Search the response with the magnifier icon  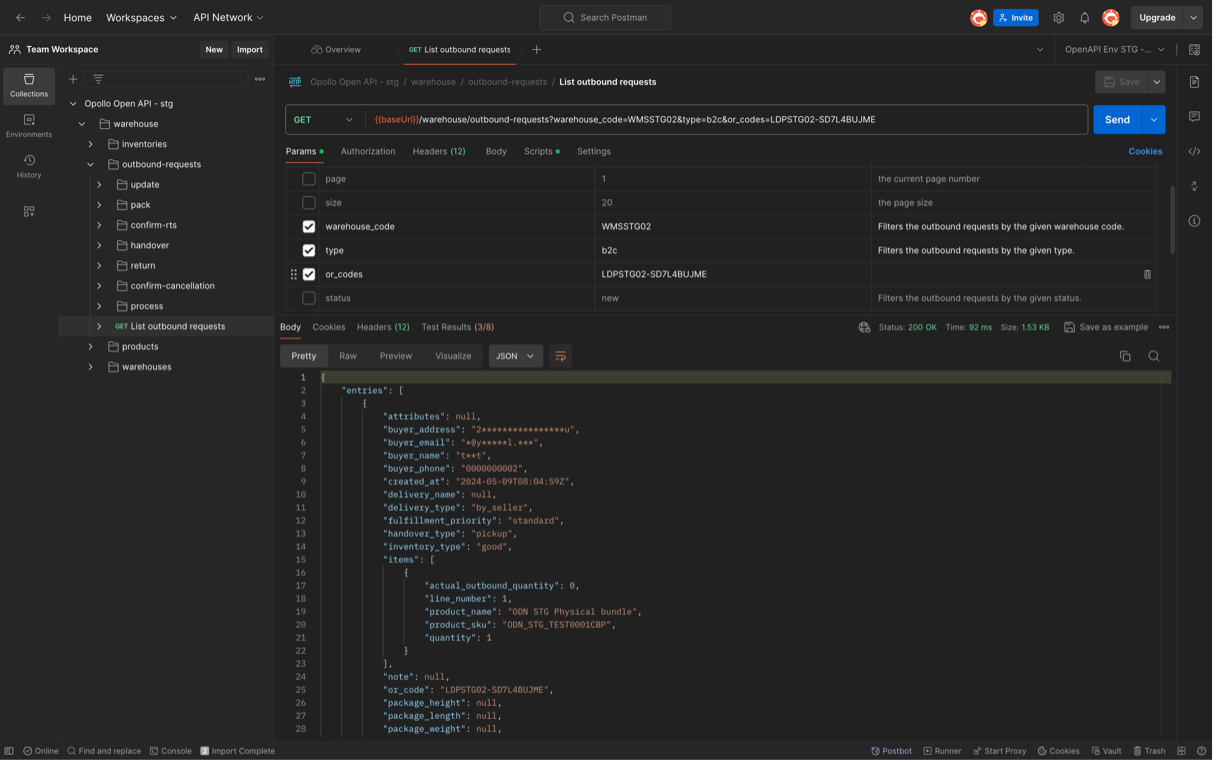point(1158,357)
